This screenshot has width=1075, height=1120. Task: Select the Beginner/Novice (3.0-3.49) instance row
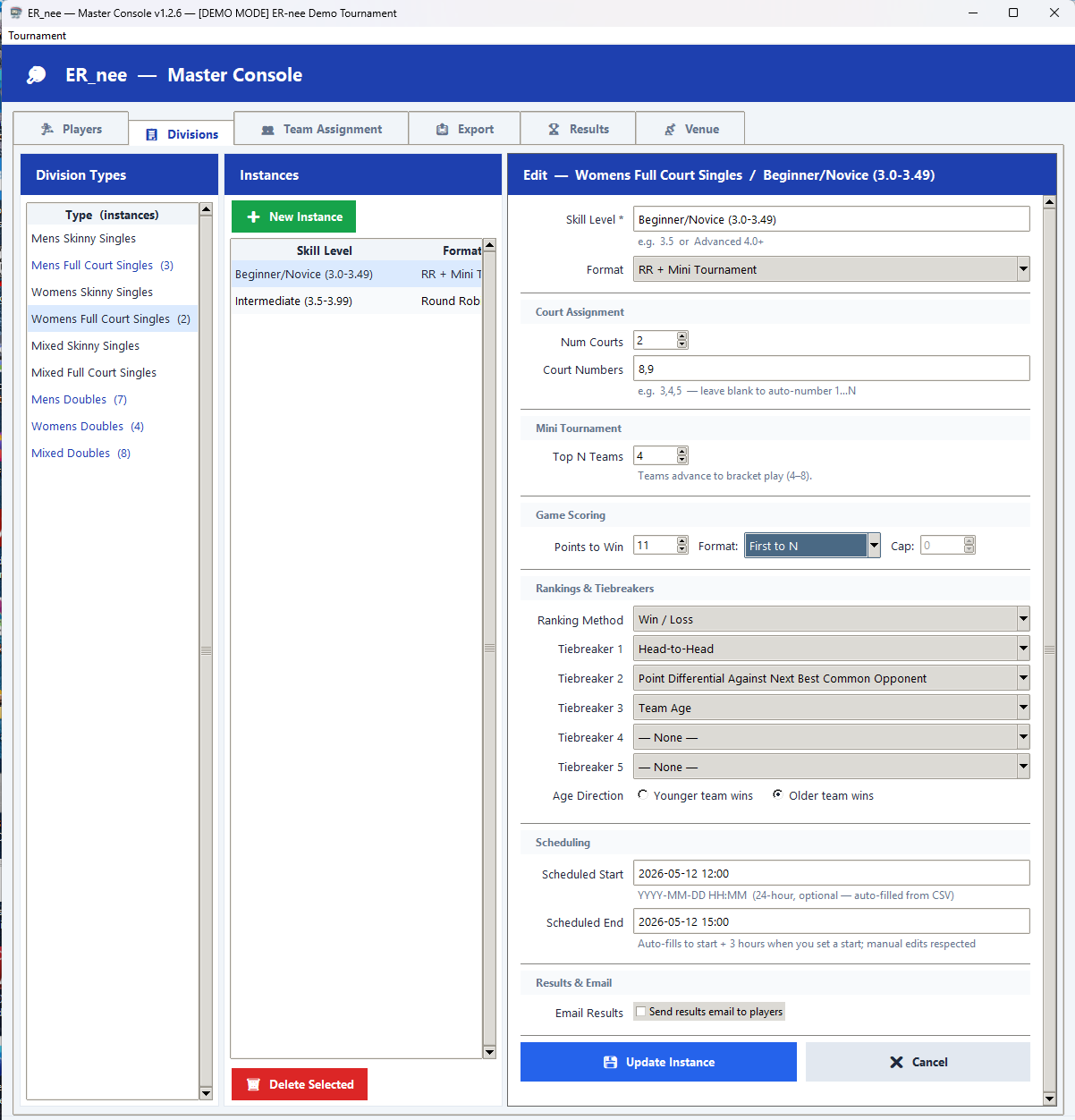(357, 274)
